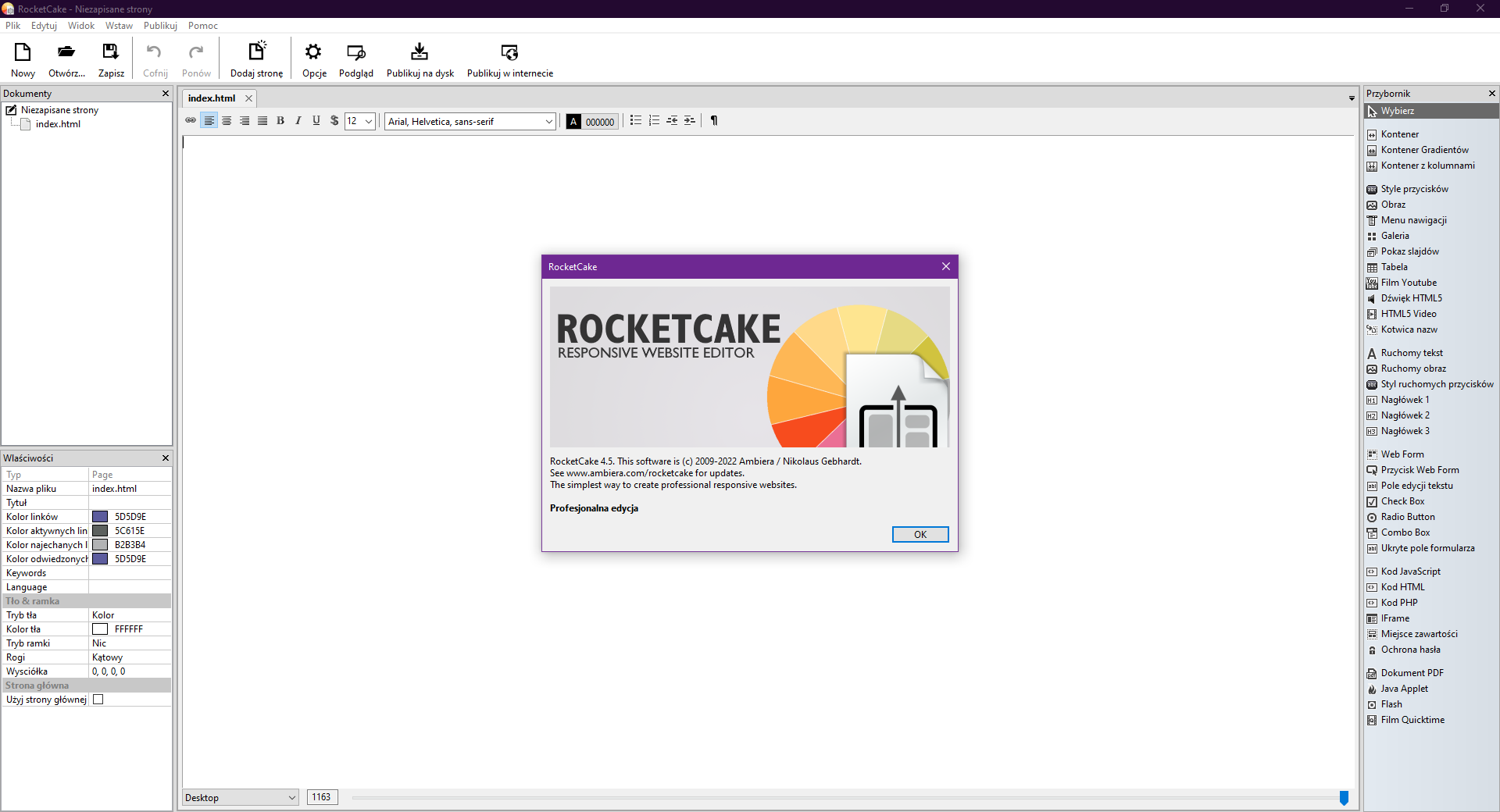
Task: Decrease the text indent
Action: (672, 121)
